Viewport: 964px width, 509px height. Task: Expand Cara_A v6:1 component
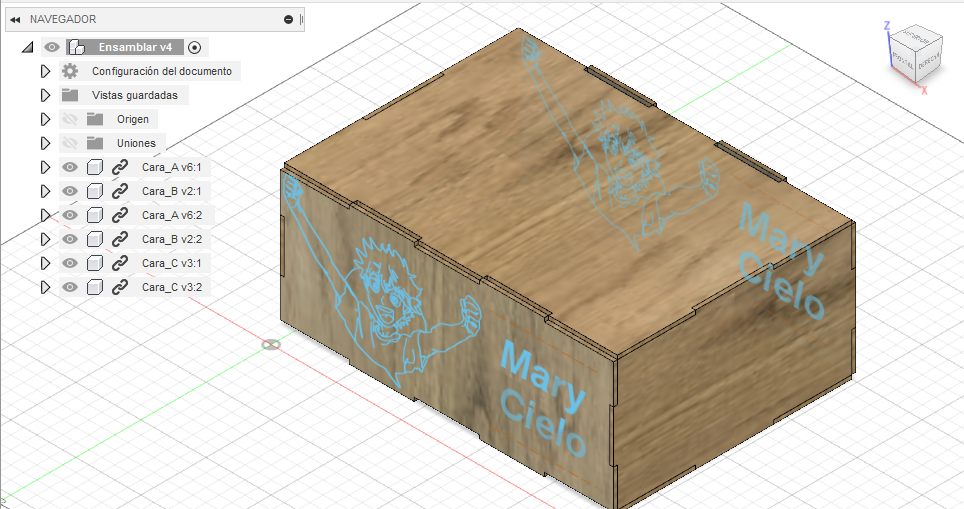pos(45,167)
